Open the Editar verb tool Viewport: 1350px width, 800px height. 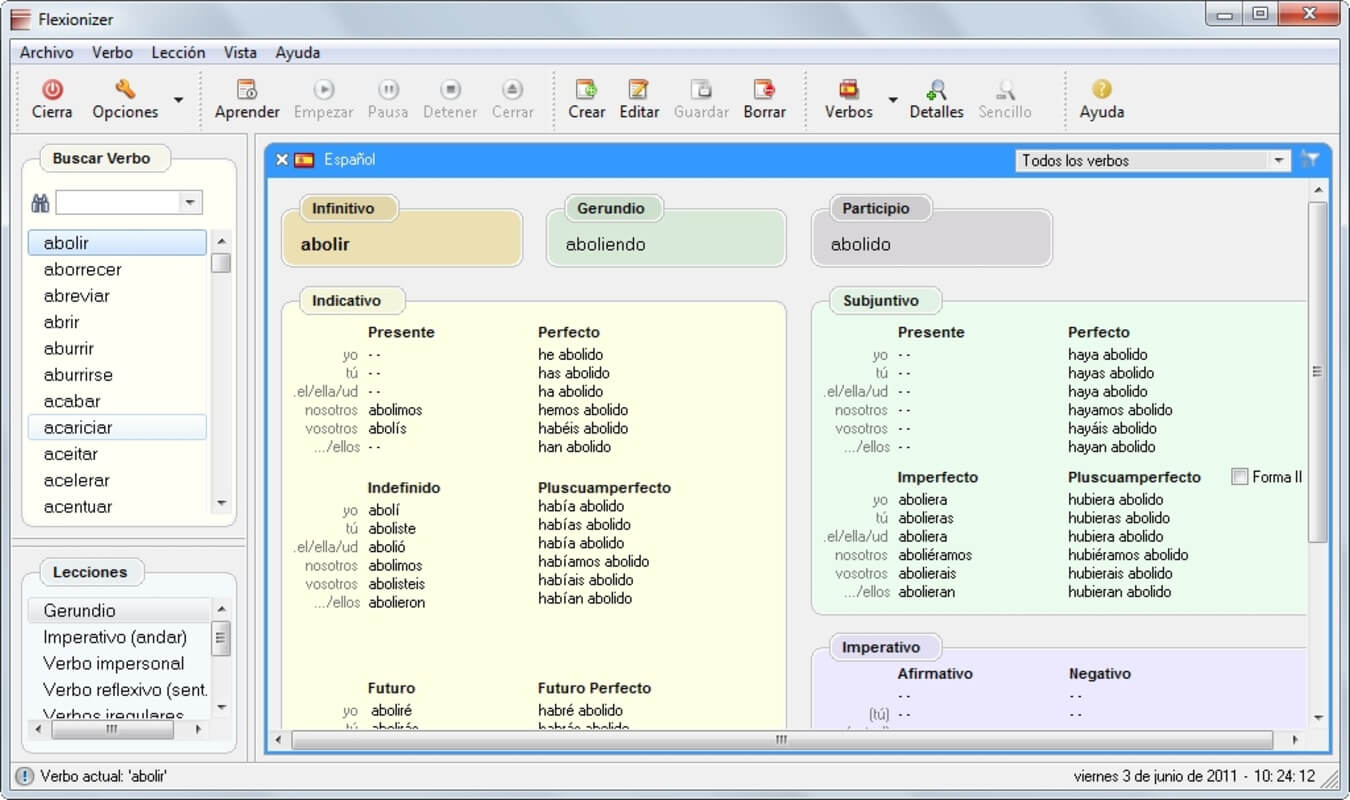638,90
